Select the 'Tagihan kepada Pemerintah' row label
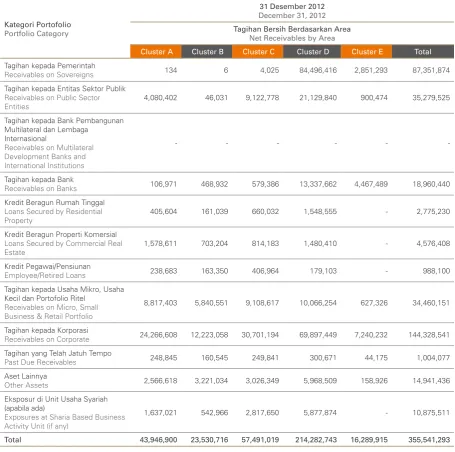The image size is (455, 452). click(50, 66)
